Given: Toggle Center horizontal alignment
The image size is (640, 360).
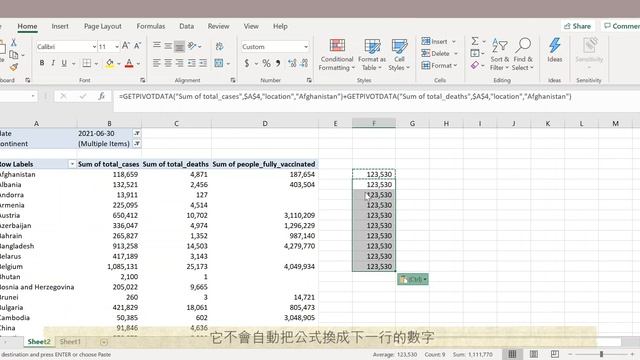Looking at the screenshot, I should (x=168, y=63).
